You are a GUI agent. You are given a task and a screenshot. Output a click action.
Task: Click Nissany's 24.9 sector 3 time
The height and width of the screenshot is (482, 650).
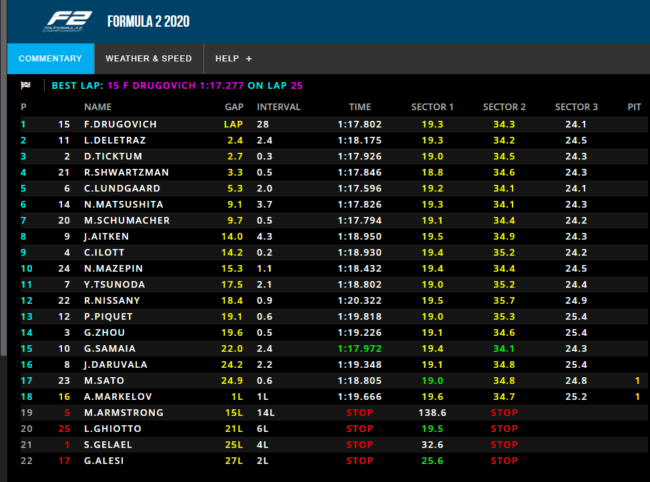(x=576, y=300)
